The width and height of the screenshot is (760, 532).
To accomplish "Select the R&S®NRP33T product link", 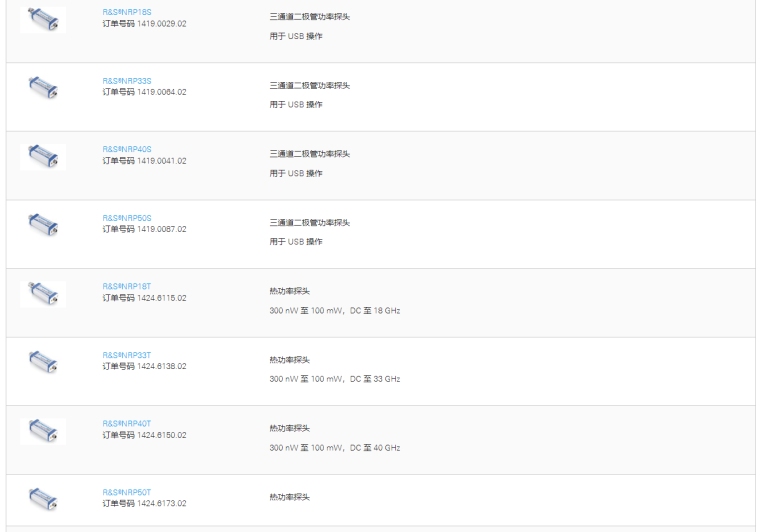I will coord(126,355).
